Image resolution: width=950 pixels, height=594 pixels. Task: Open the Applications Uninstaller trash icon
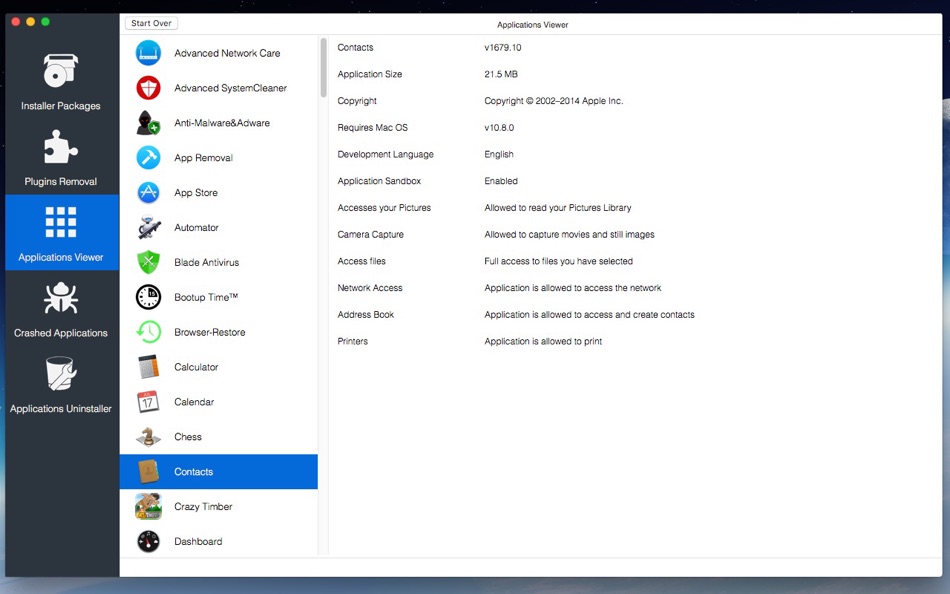point(61,373)
